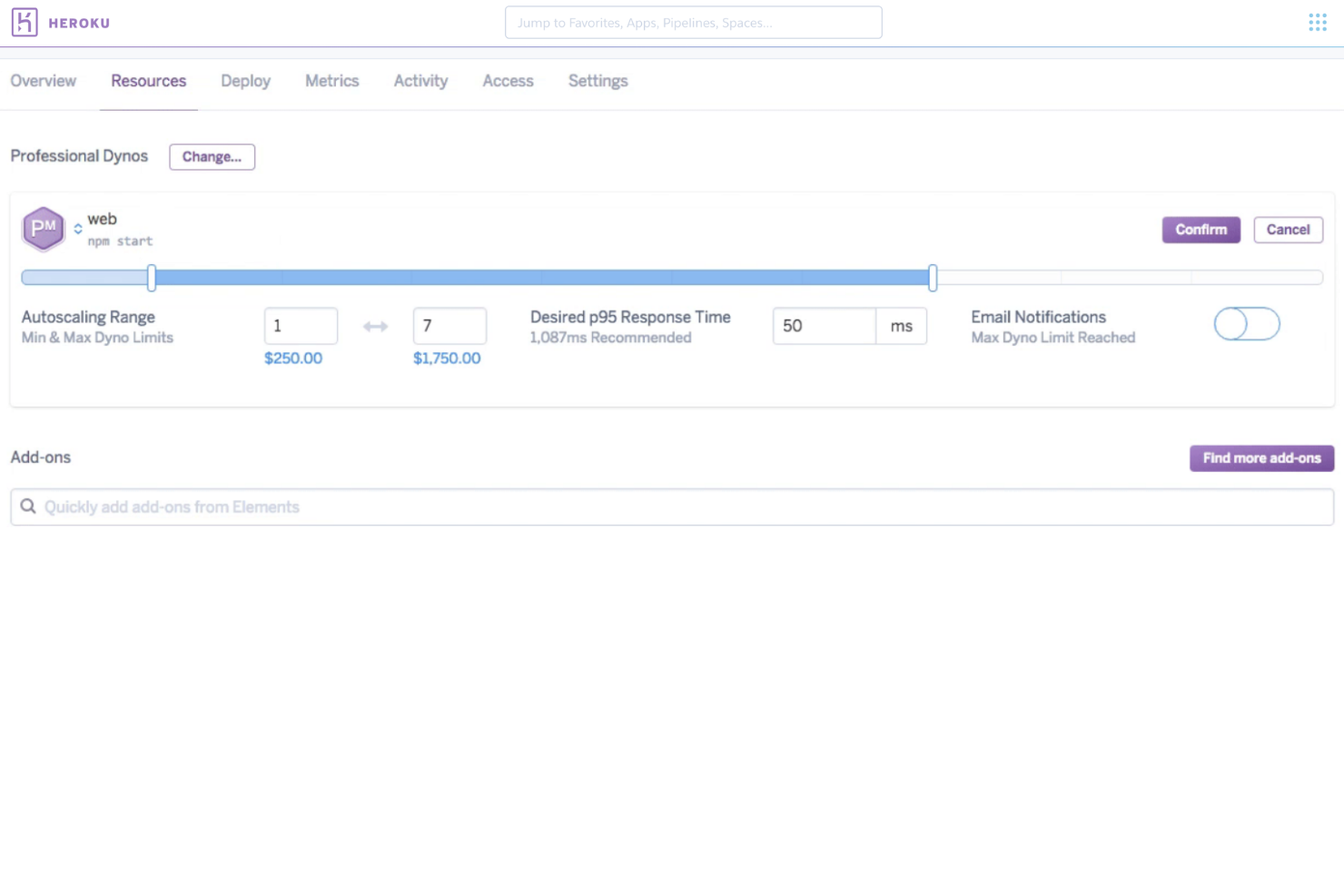This screenshot has height=896, width=1344.
Task: Click the bidirectional arrow between dyno limit inputs
Action: point(375,326)
